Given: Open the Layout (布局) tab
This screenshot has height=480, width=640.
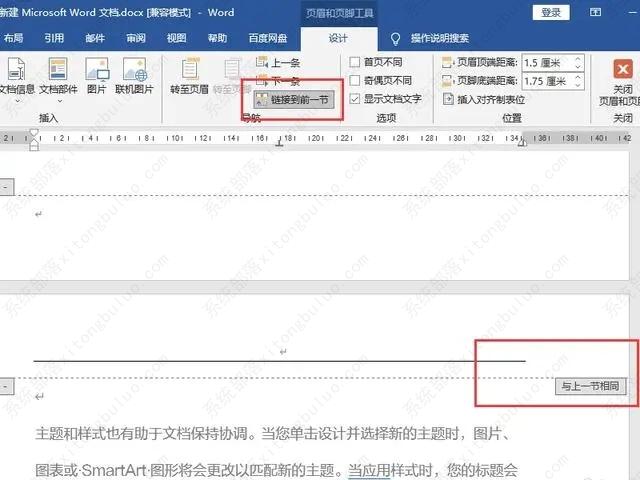Looking at the screenshot, I should tap(13, 38).
